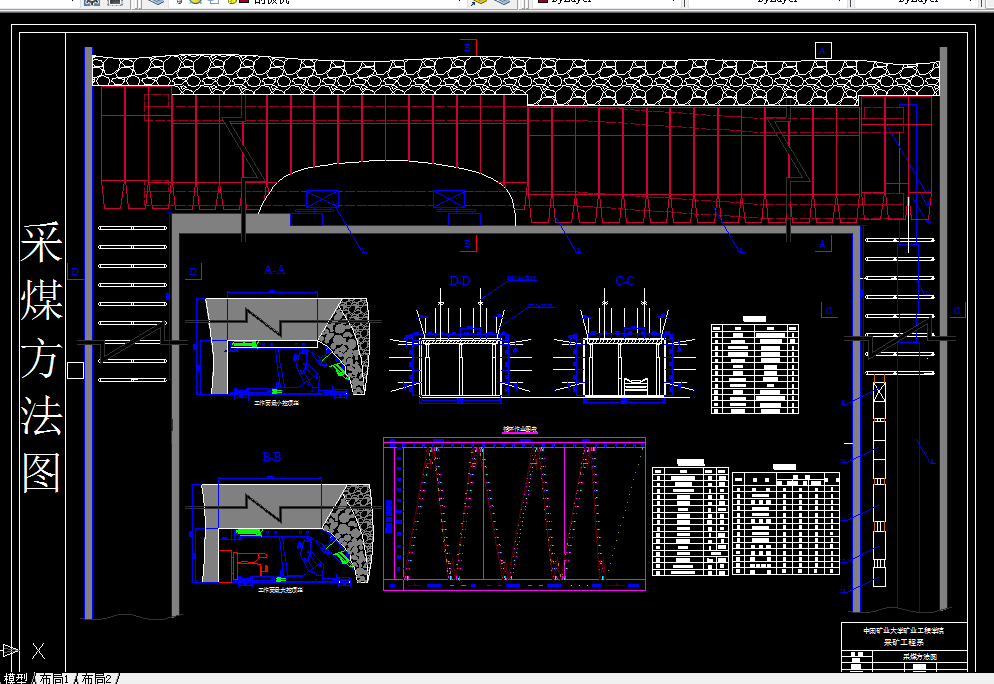Open the 布局1 layout tab

[54, 678]
